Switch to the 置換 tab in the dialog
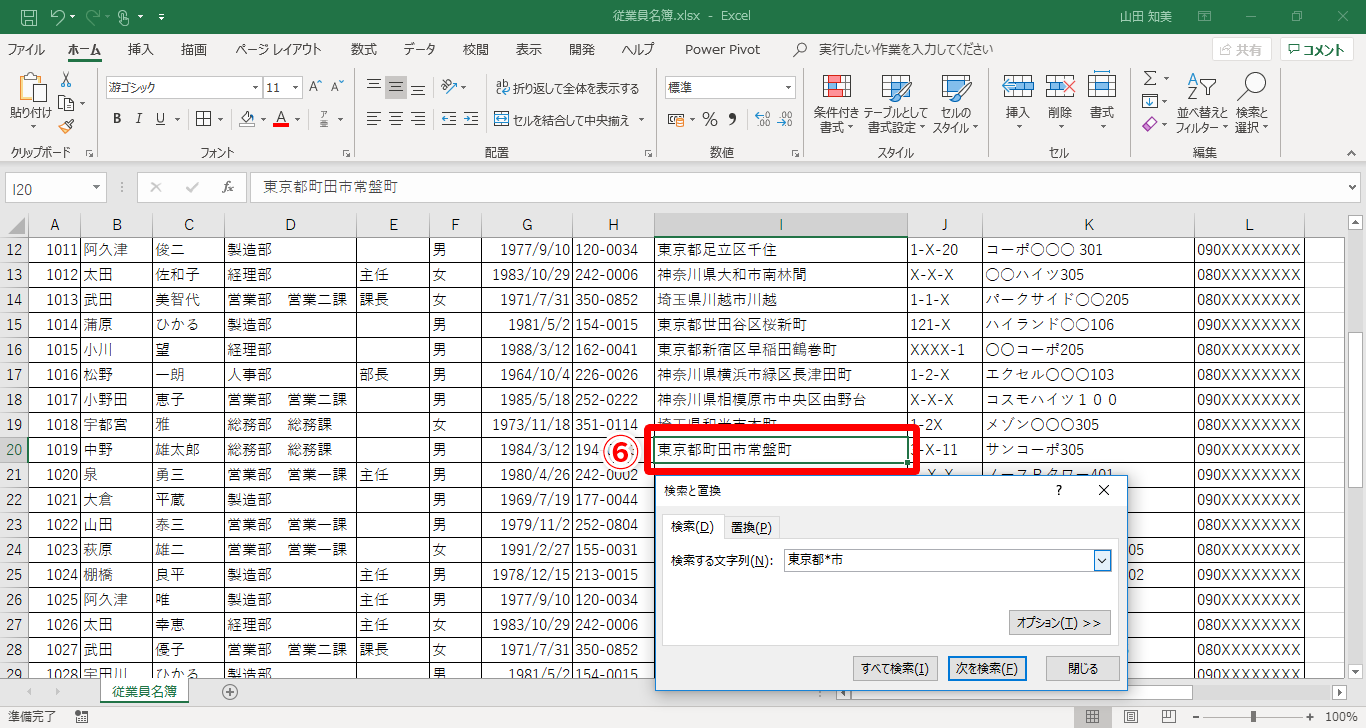Viewport: 1366px width, 728px height. tap(751, 527)
